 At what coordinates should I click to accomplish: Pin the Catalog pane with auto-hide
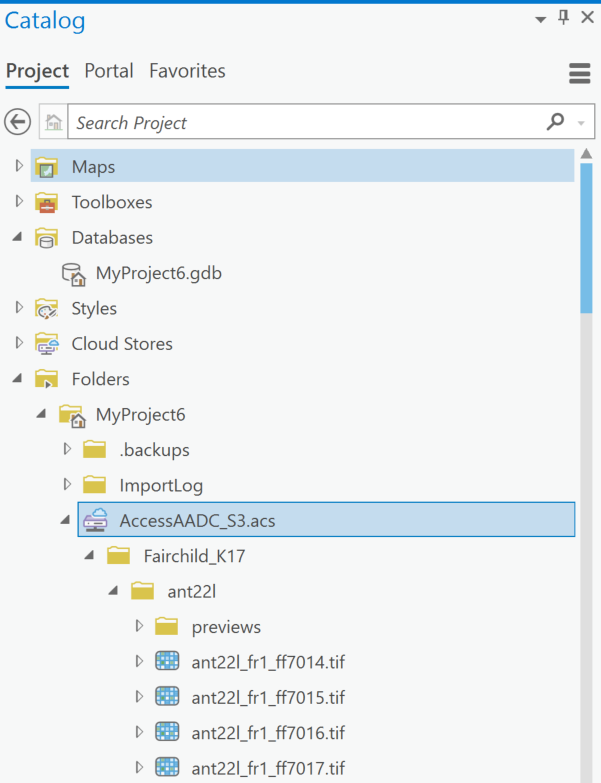[564, 18]
